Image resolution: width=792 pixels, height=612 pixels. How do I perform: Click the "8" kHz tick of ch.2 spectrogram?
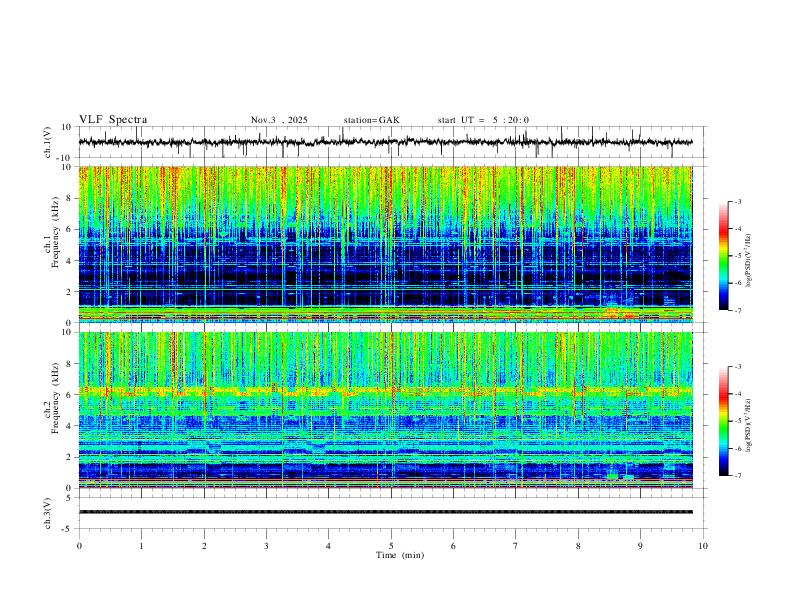click(x=69, y=364)
